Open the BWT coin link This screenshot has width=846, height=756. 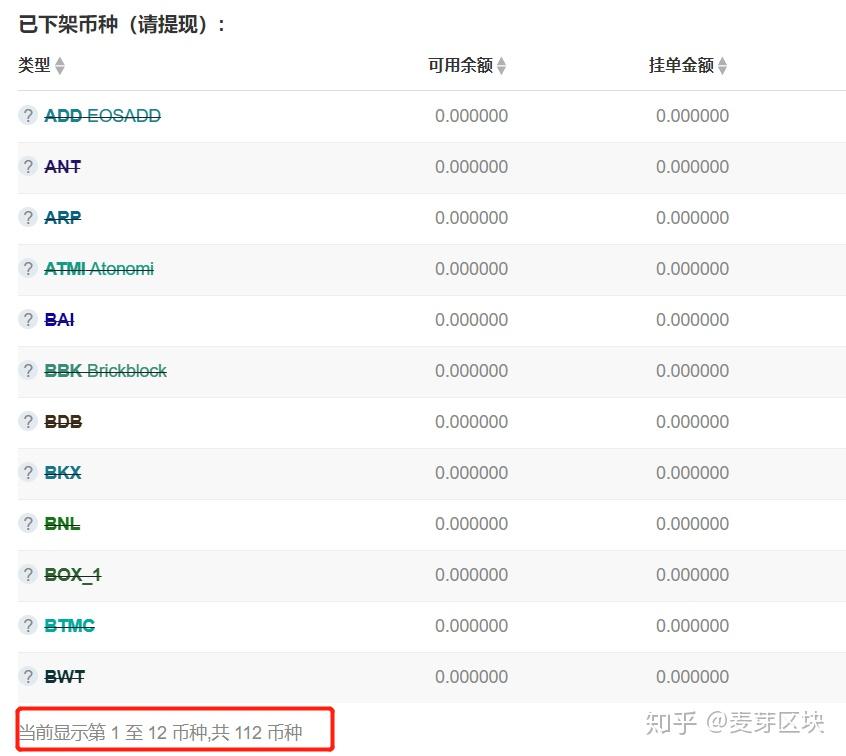coord(64,677)
